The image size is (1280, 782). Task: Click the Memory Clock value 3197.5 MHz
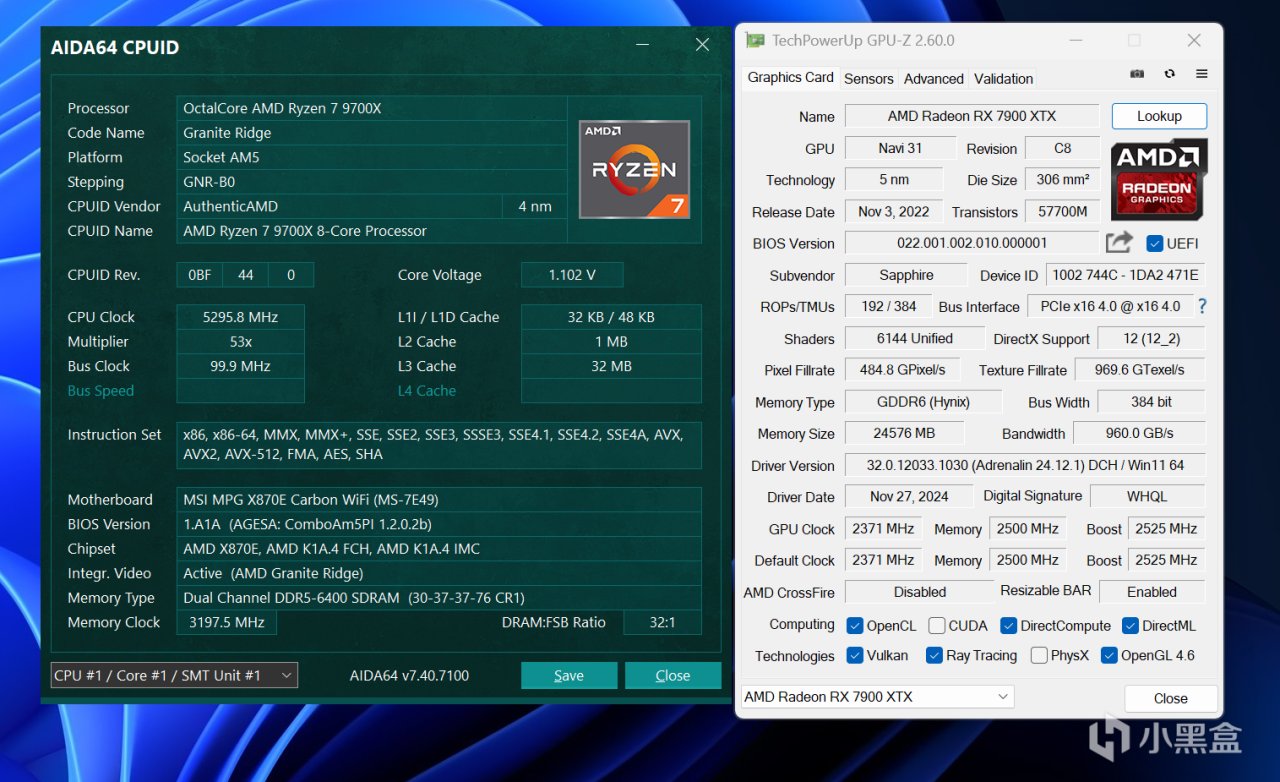[x=227, y=622]
